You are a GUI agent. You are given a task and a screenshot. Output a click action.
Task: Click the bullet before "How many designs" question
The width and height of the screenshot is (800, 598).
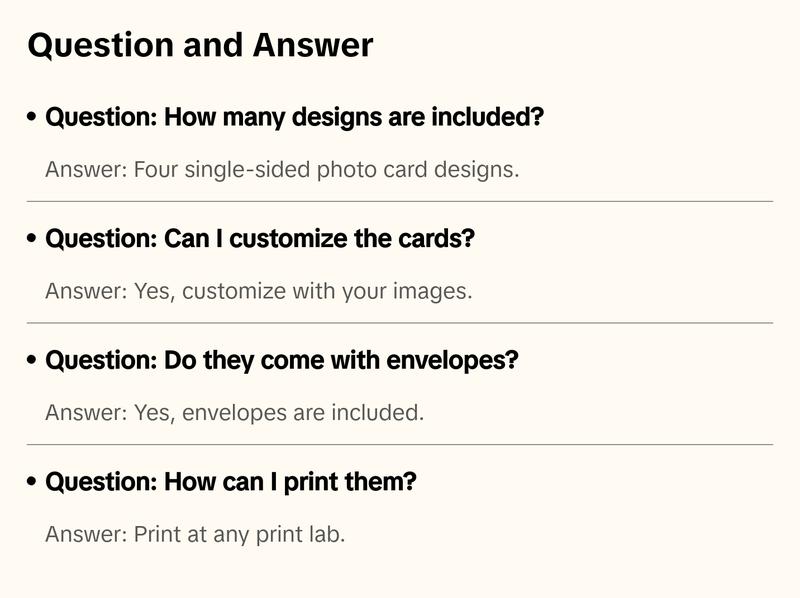point(32,118)
